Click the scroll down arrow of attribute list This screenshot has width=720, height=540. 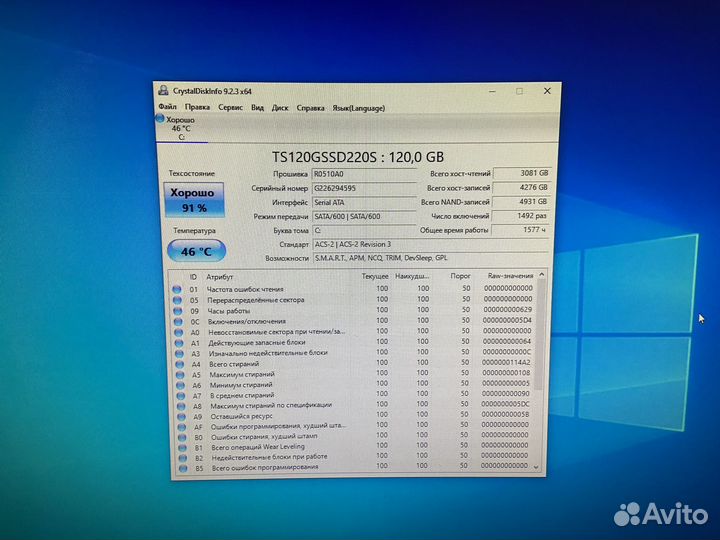(536, 467)
